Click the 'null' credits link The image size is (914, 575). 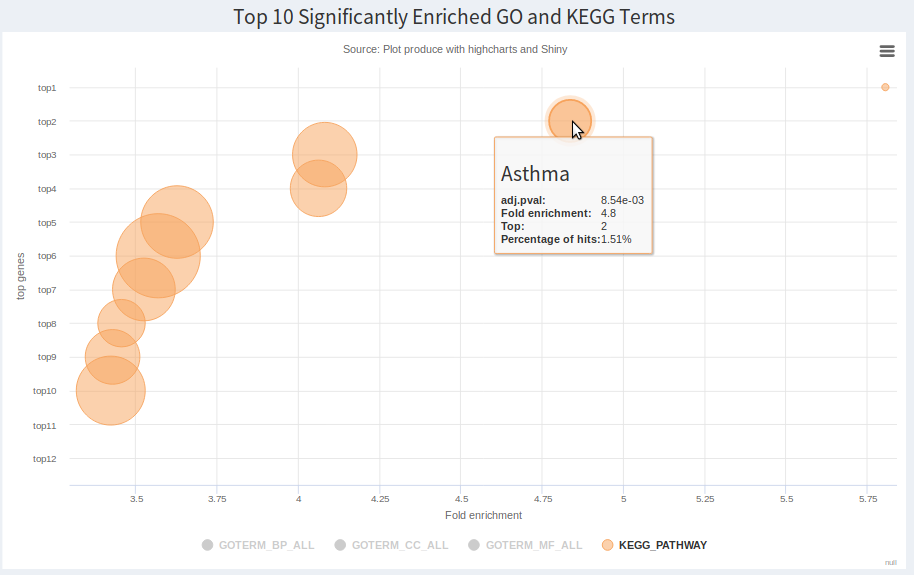(890, 562)
